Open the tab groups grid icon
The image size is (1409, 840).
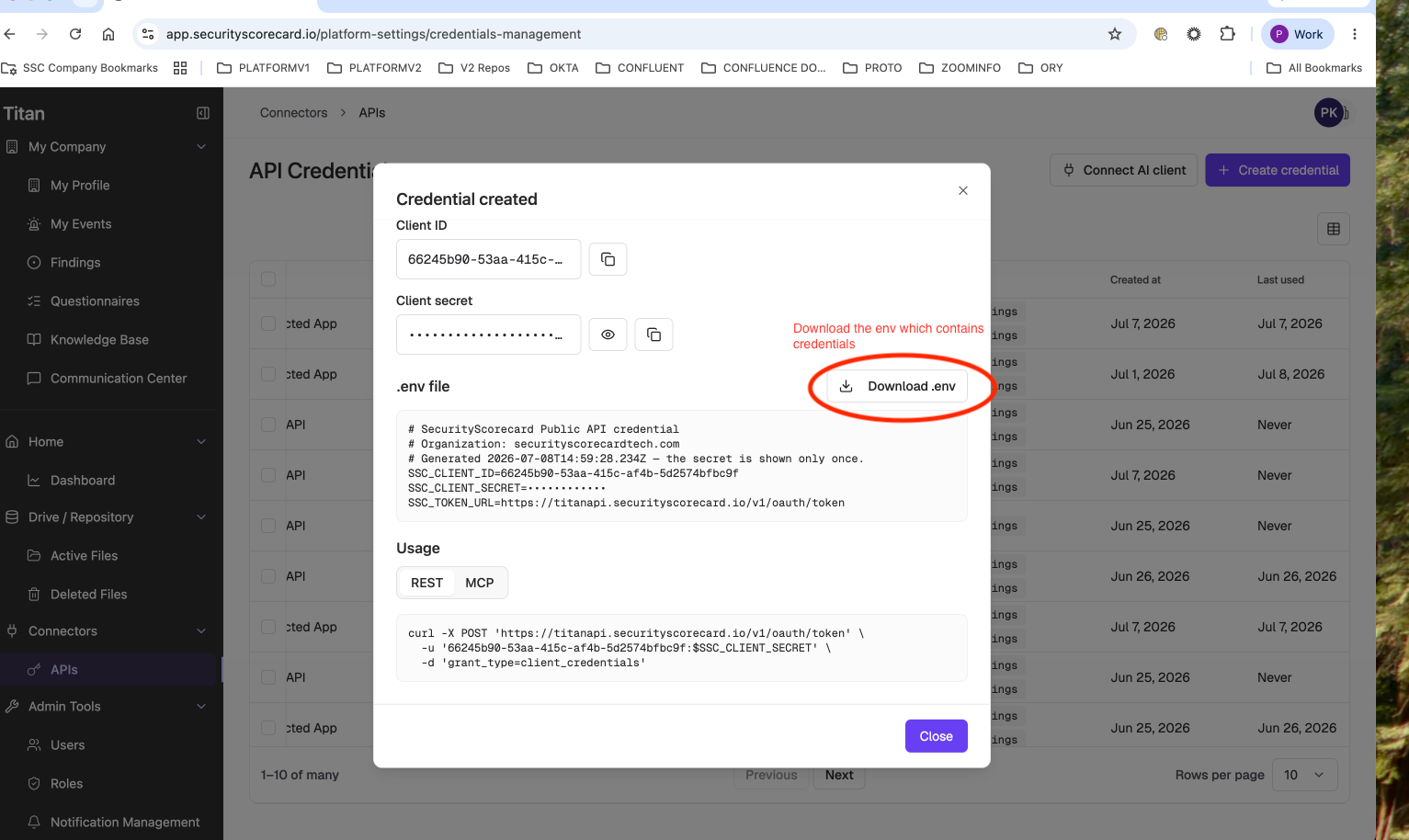pos(180,68)
